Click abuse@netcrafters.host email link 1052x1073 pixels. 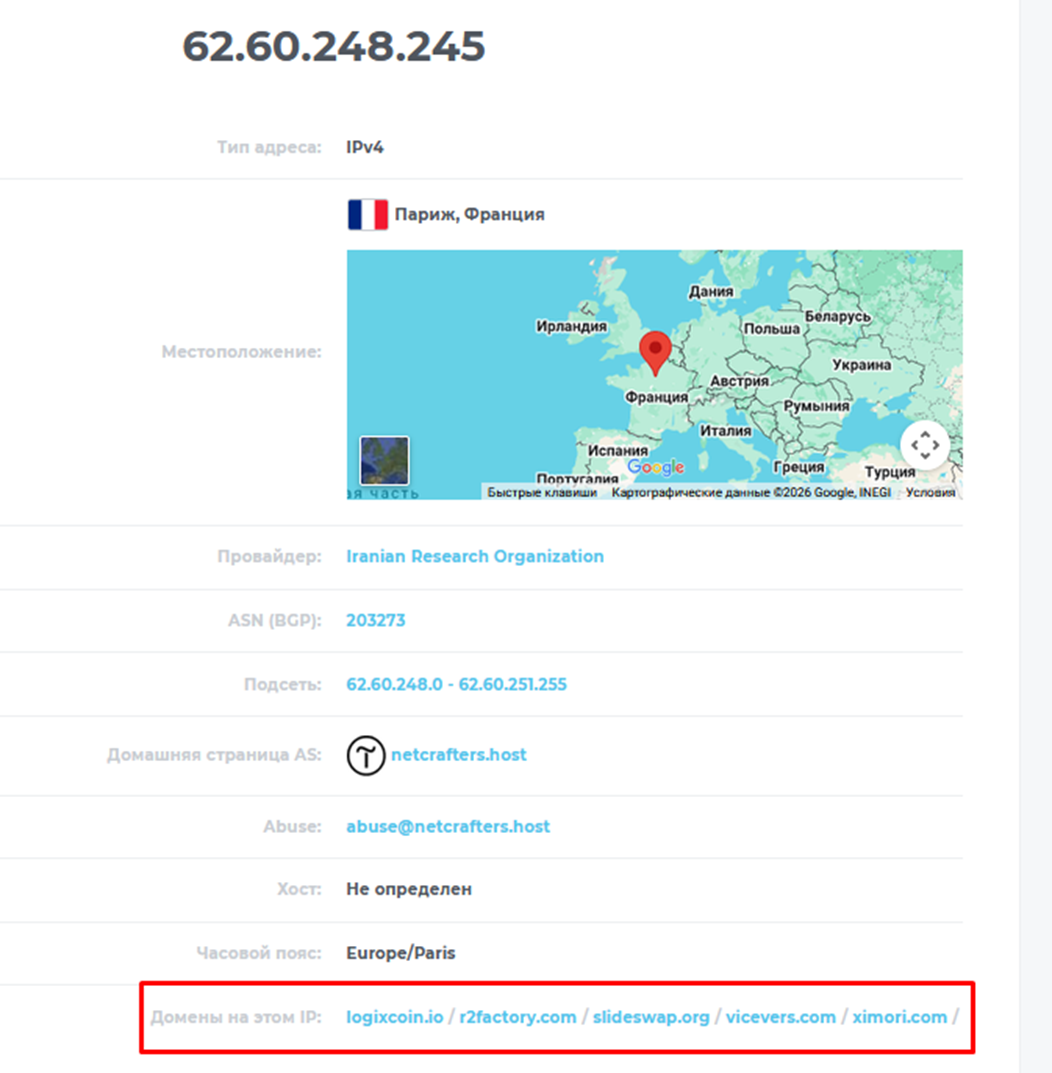(448, 827)
